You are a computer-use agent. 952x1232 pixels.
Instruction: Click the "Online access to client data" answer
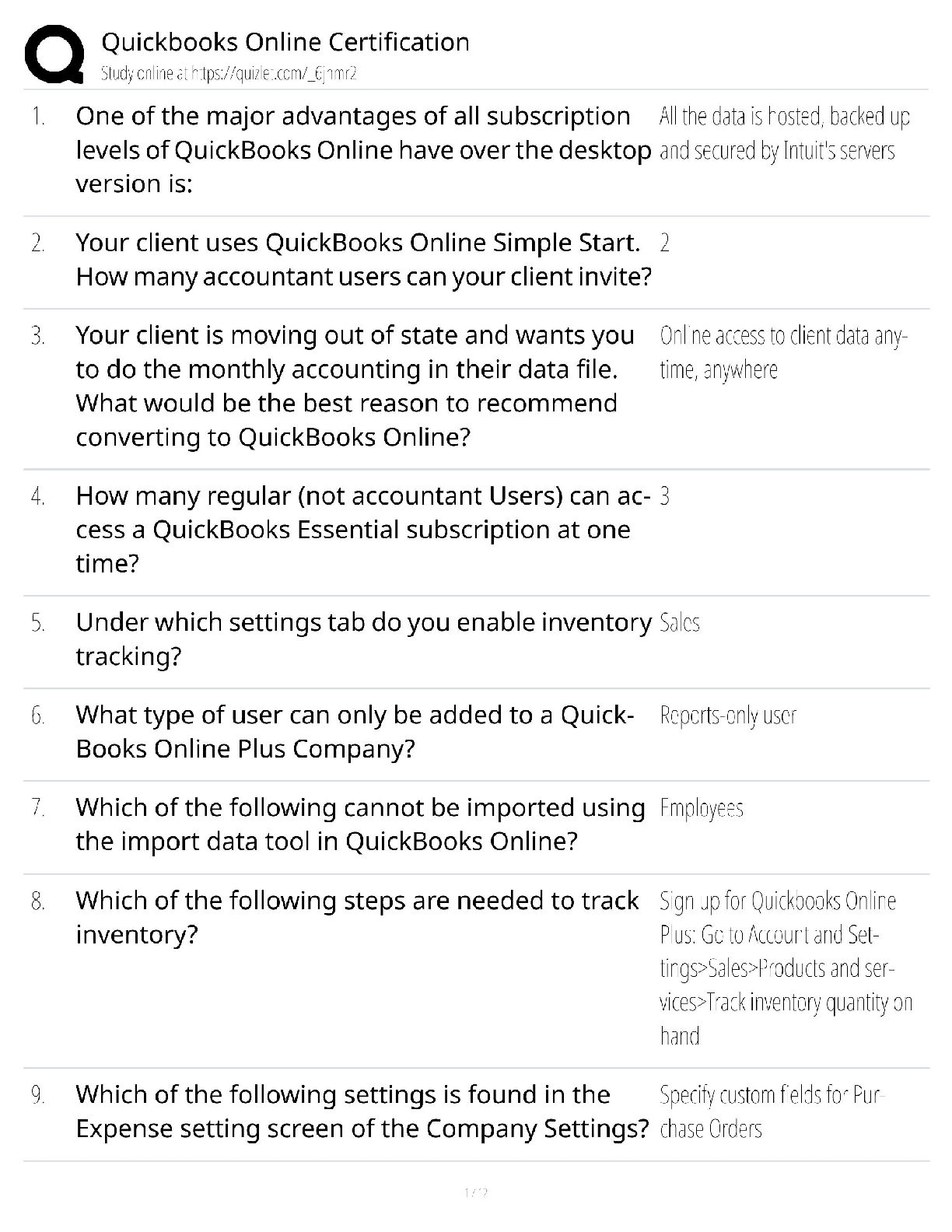tap(782, 352)
